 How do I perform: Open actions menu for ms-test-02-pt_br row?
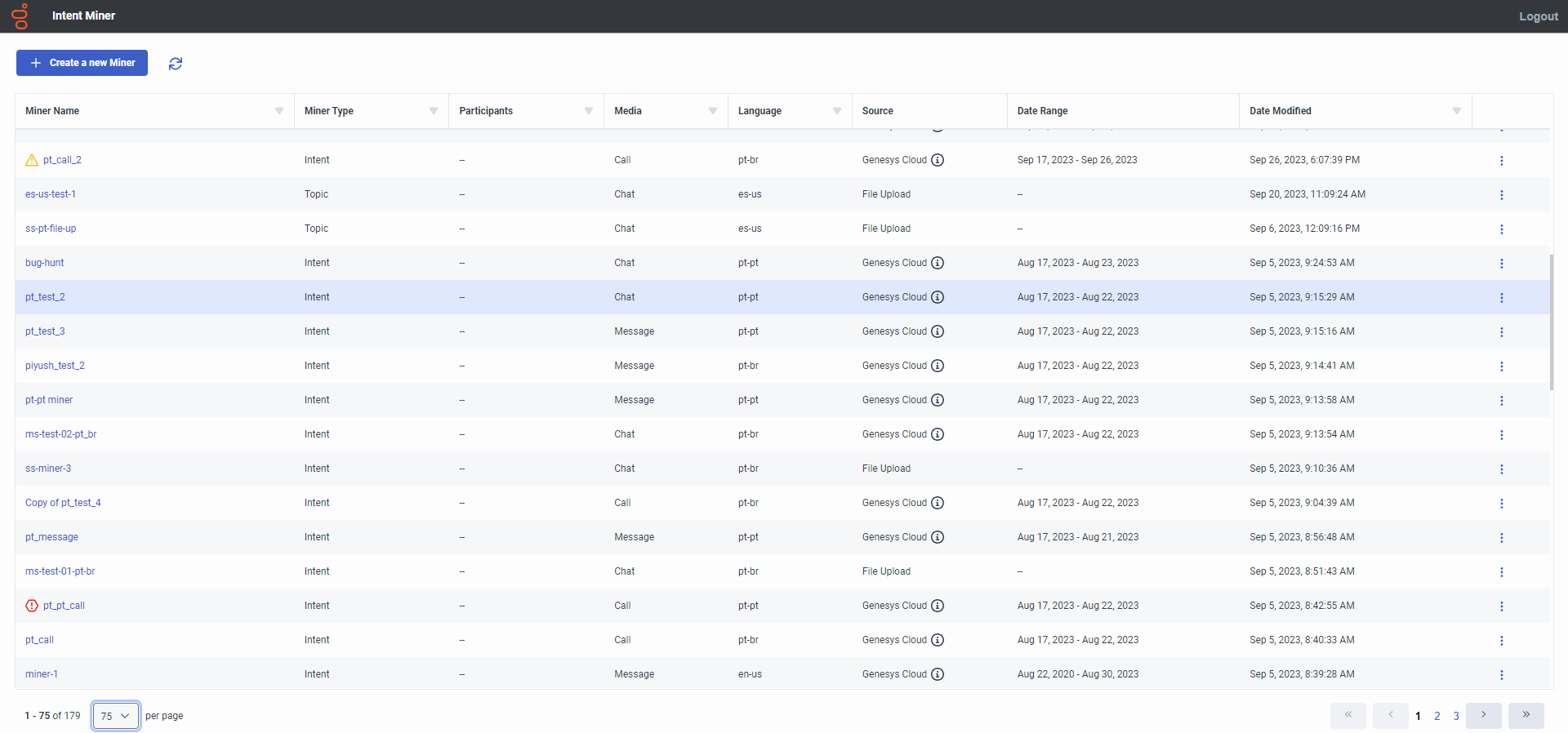(x=1501, y=435)
